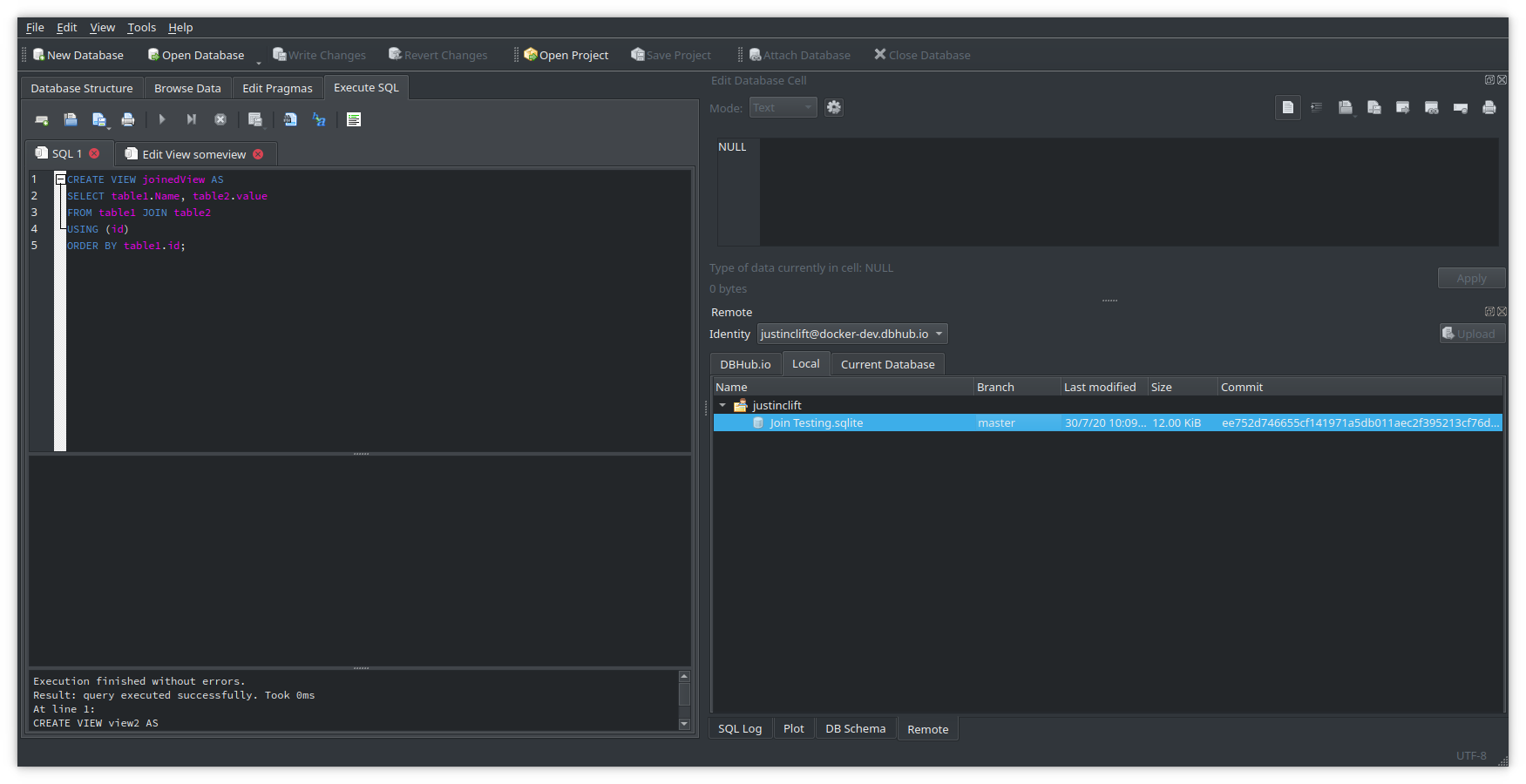Open an SQL file from disk
Image resolution: width=1526 pixels, height=784 pixels.
click(x=71, y=119)
